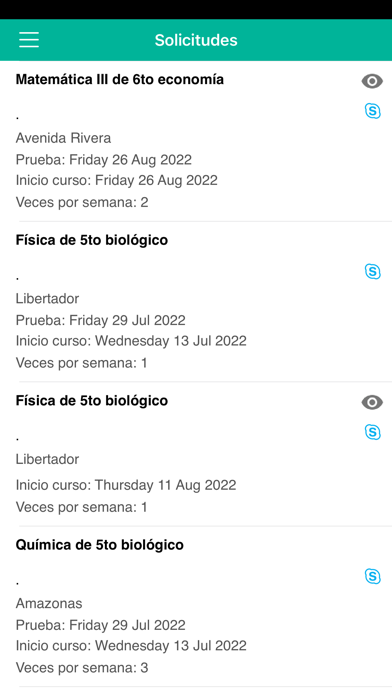Select Prueba: Friday 26 Aug 2022 line
392x696 pixels.
tap(104, 159)
